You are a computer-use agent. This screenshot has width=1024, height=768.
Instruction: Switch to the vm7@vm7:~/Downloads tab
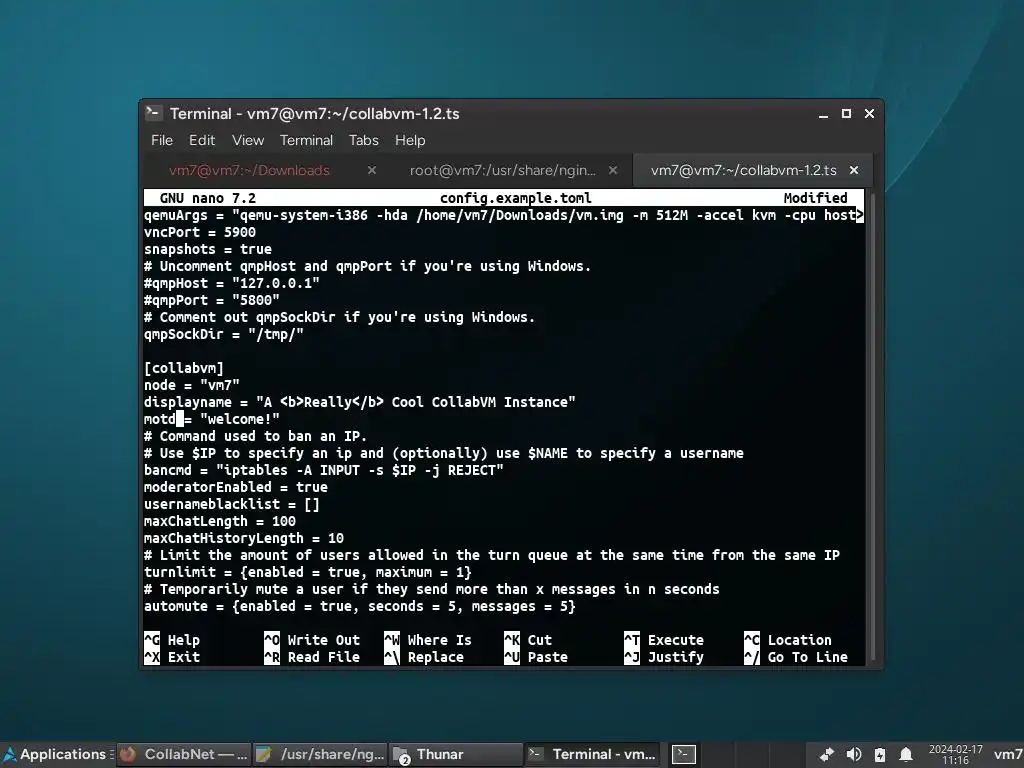[x=249, y=170]
